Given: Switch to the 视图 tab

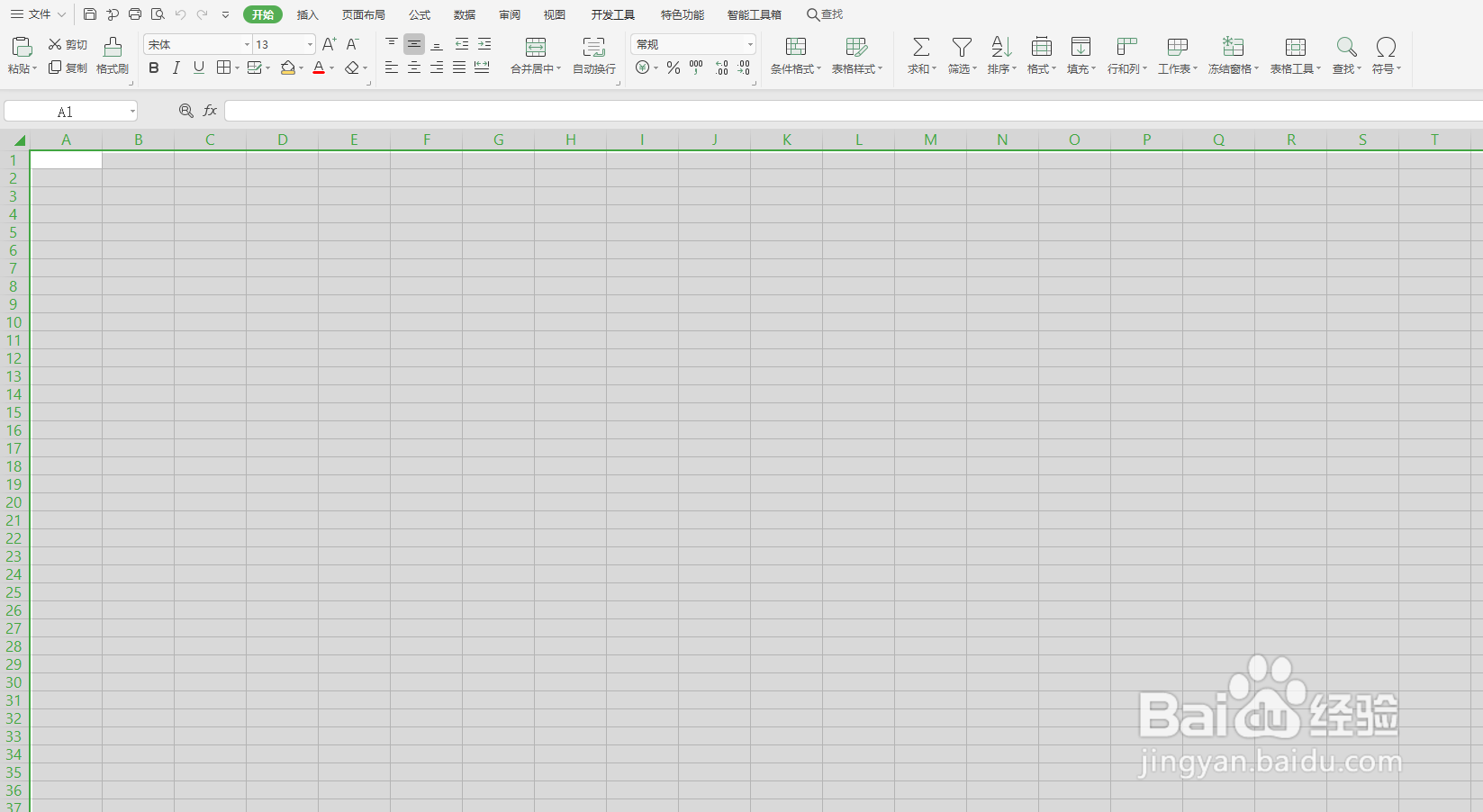Looking at the screenshot, I should coord(555,14).
